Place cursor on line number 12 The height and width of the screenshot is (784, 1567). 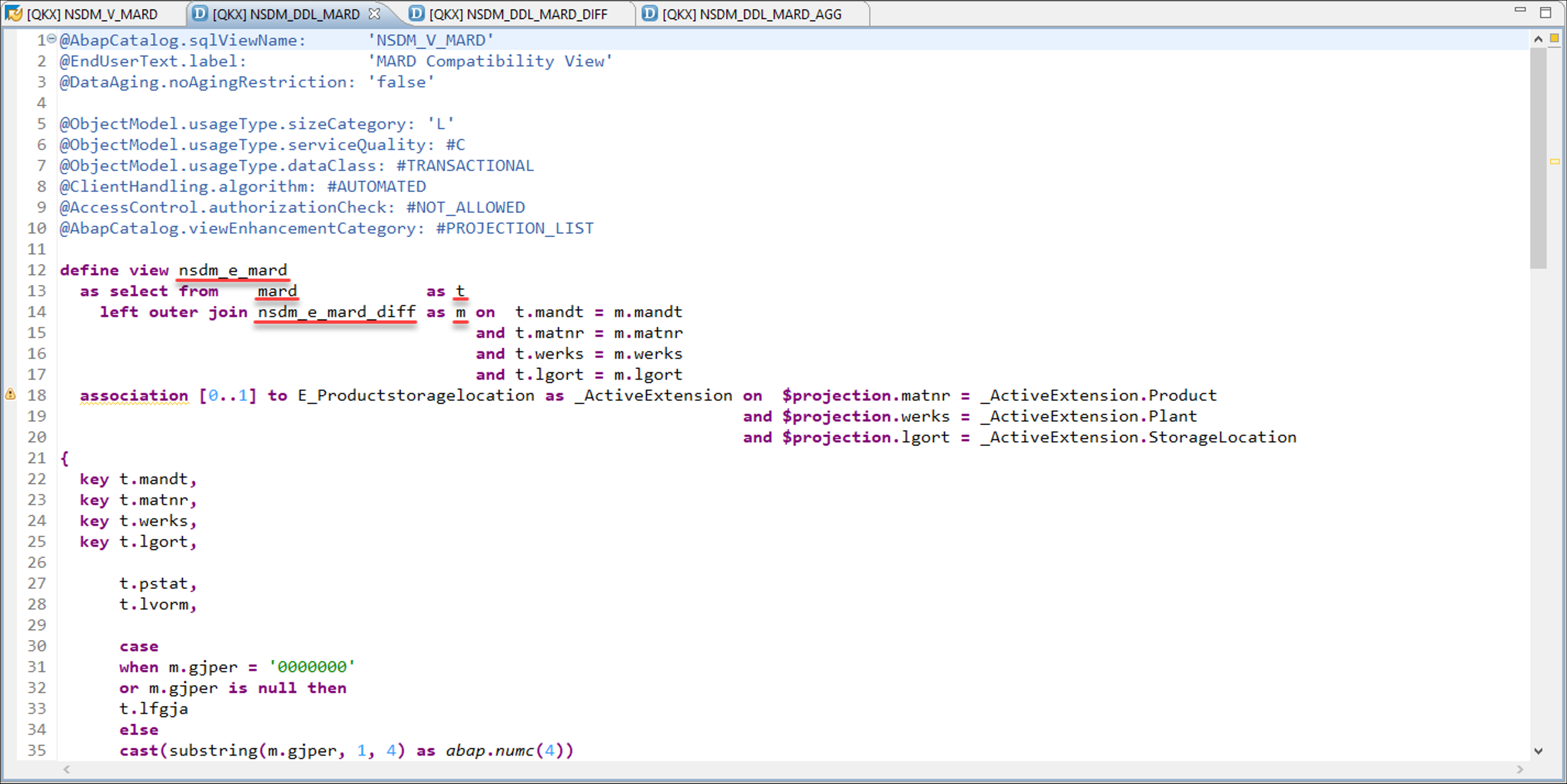tap(37, 270)
